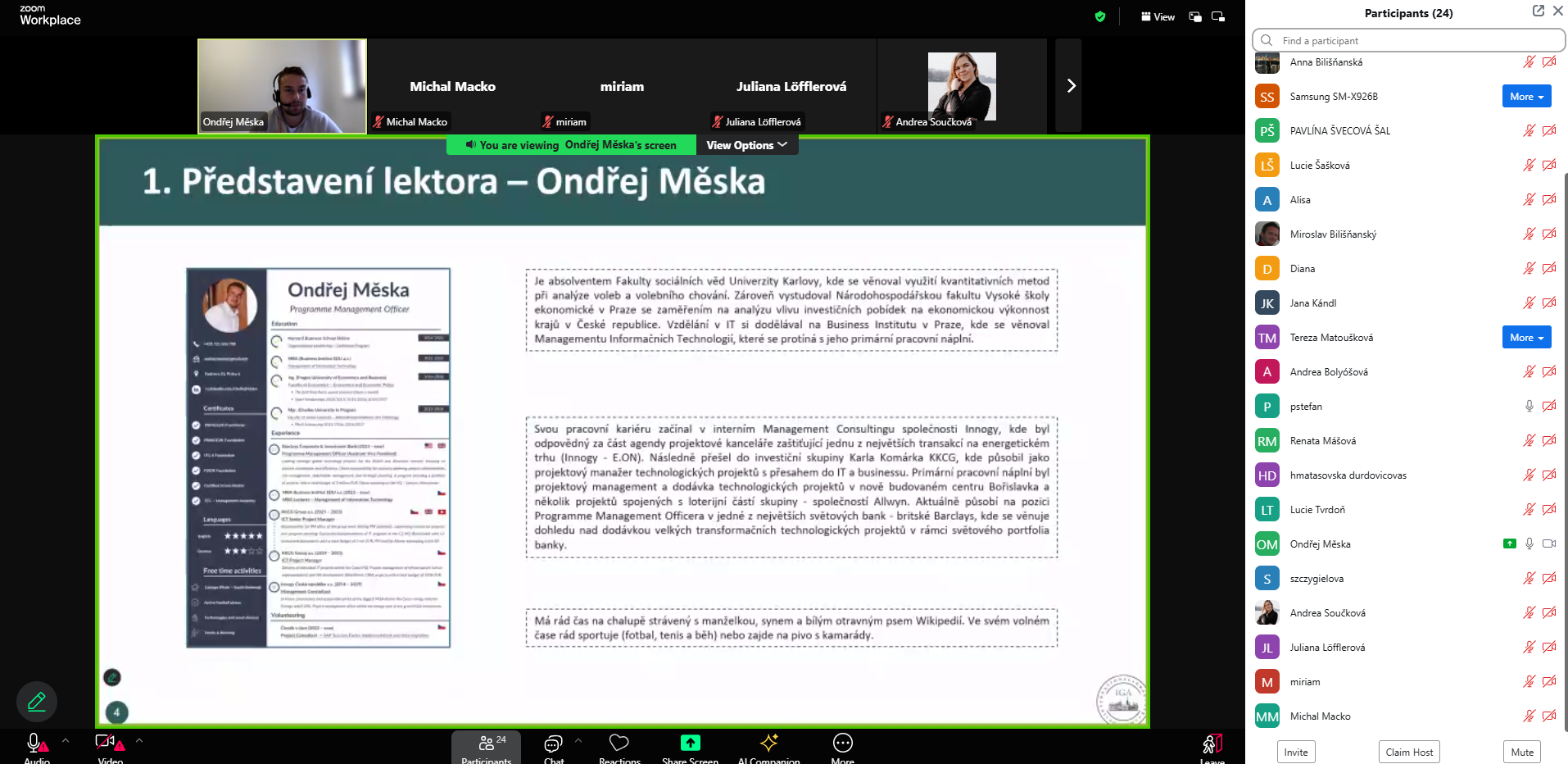Launch the AI Companion sparkle icon
Viewport: 1568px width, 764px height.
click(768, 744)
